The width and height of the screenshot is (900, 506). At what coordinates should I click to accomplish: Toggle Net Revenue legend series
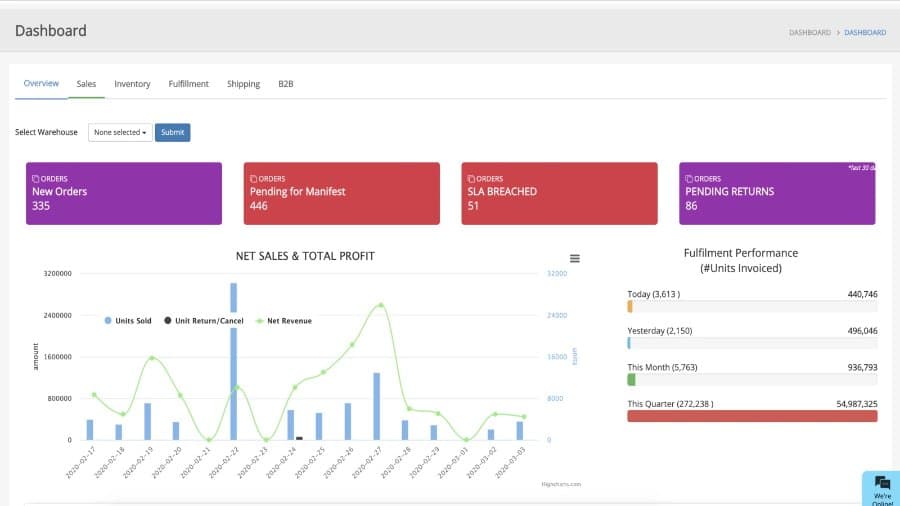[x=284, y=321]
